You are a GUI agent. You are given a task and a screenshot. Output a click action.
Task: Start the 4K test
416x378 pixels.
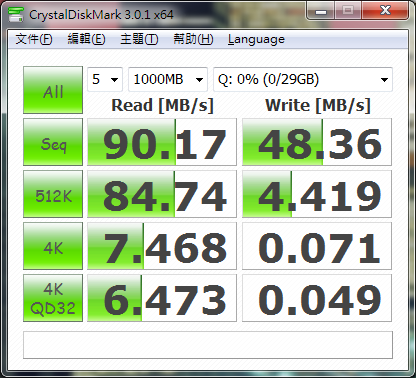[x=53, y=246]
